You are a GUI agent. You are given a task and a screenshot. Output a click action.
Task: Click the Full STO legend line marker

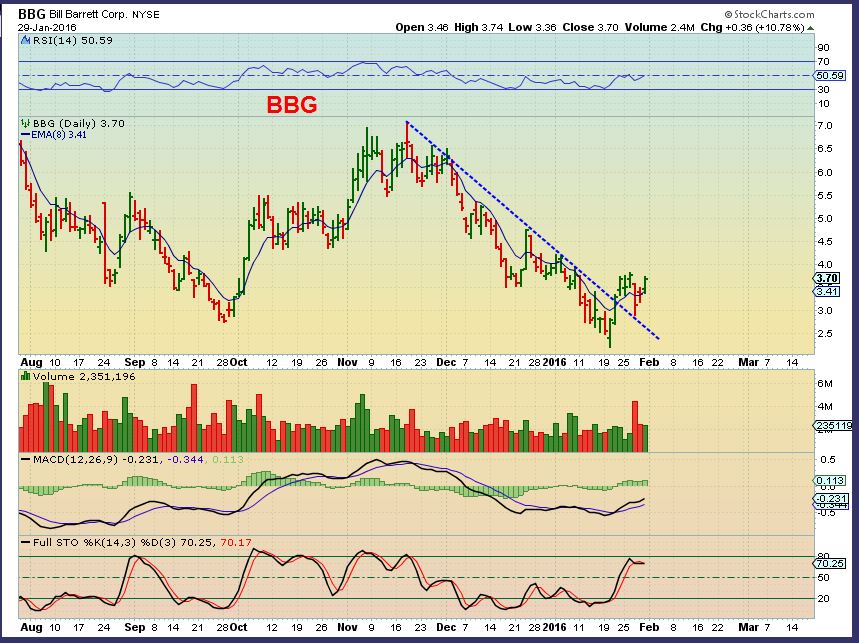click(x=25, y=542)
